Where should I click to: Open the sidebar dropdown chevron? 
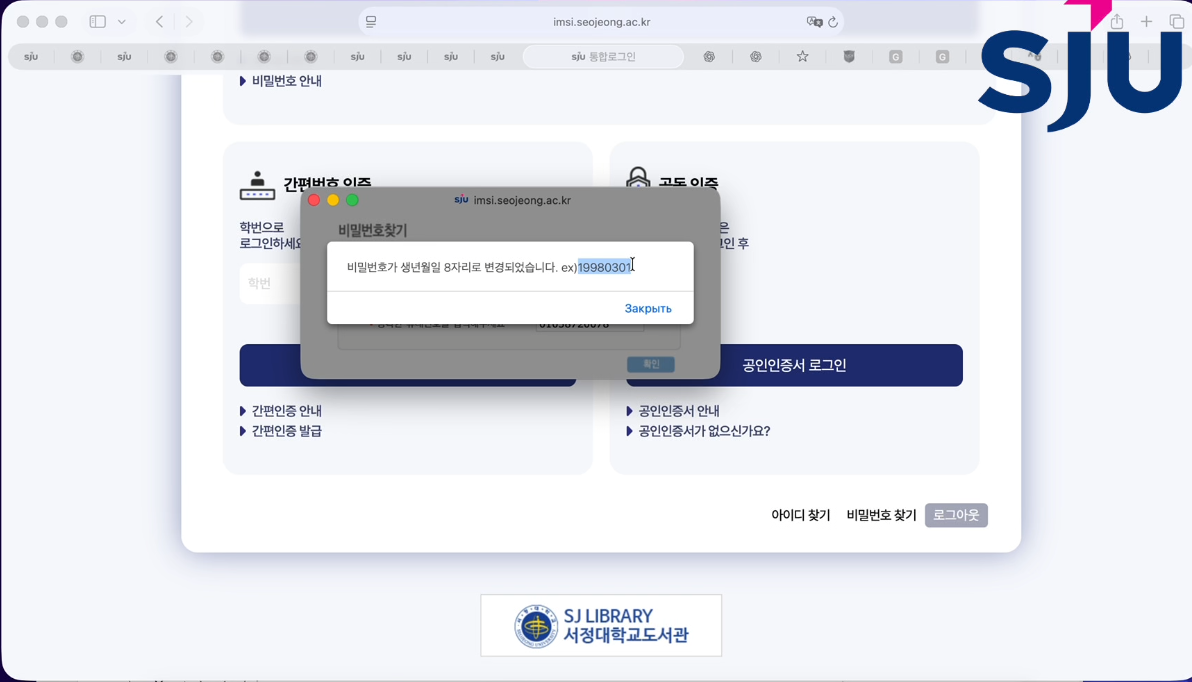[122, 21]
